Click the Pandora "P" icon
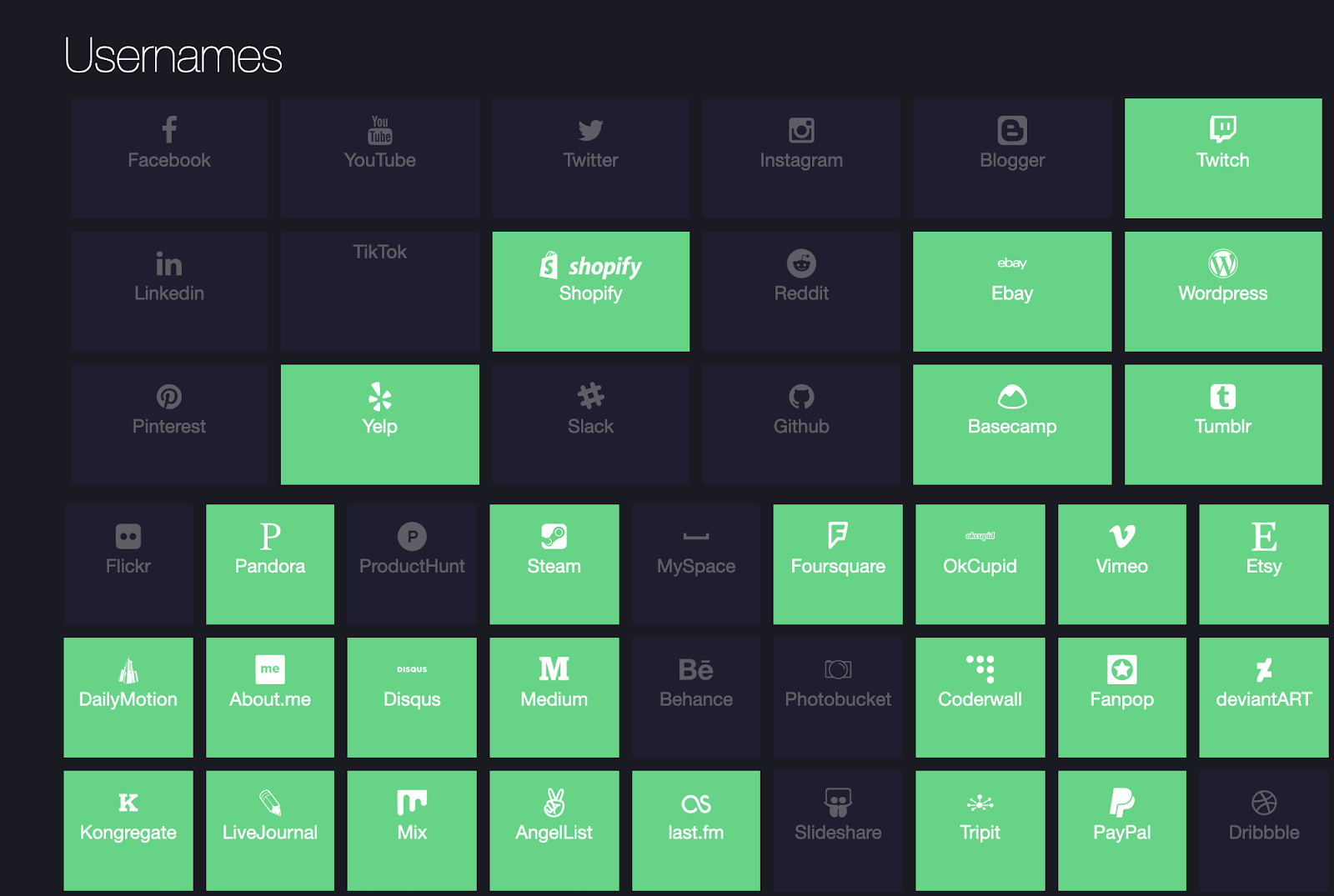 pyautogui.click(x=270, y=537)
